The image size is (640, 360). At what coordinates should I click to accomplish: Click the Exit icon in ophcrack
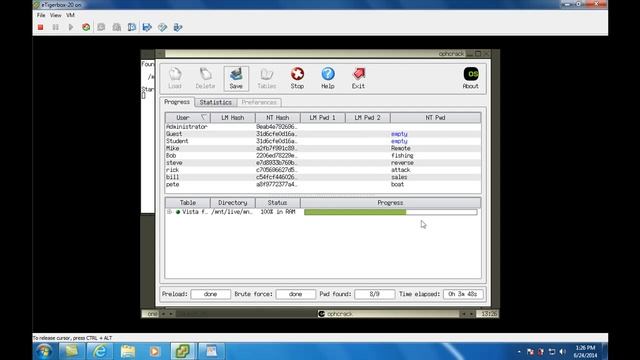[358, 78]
